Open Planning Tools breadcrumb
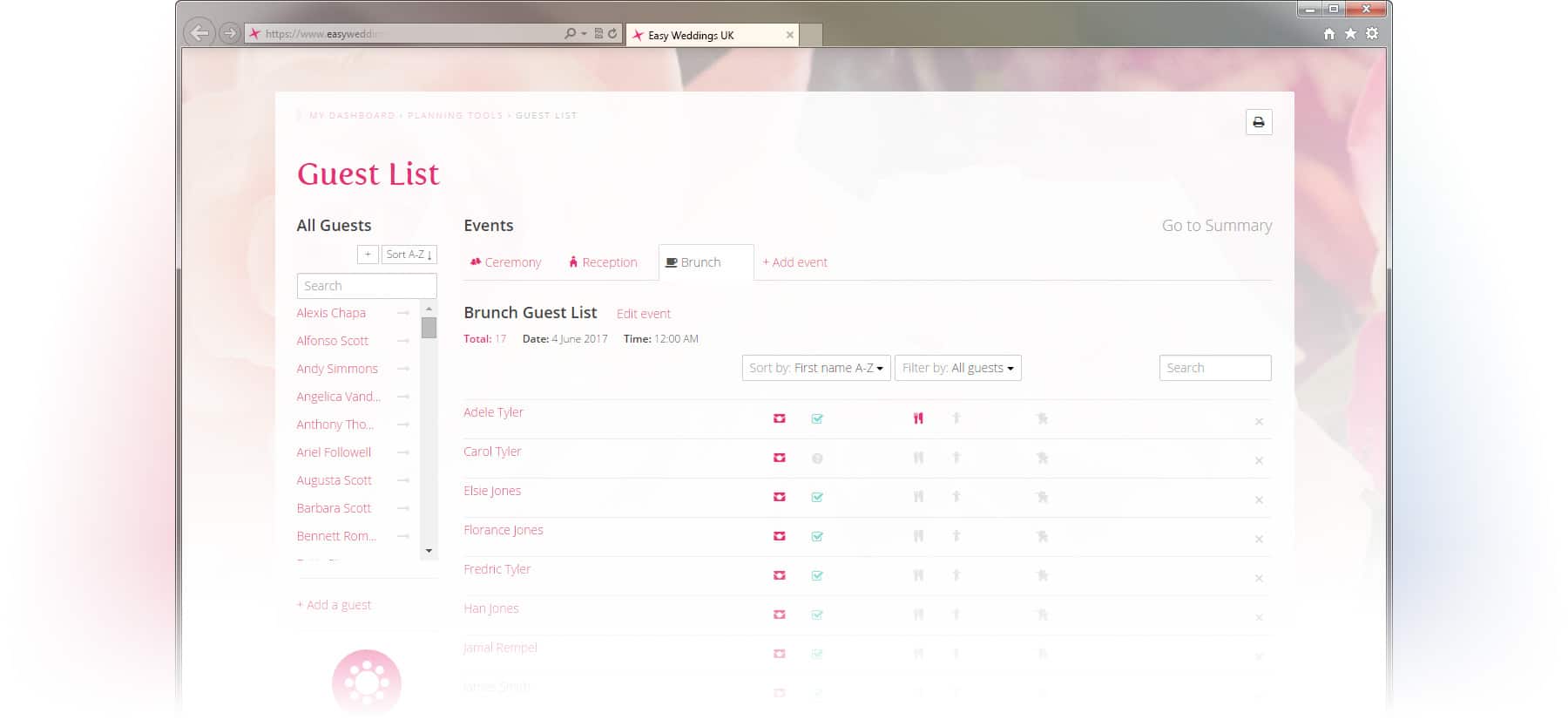1568x720 pixels. pos(455,115)
